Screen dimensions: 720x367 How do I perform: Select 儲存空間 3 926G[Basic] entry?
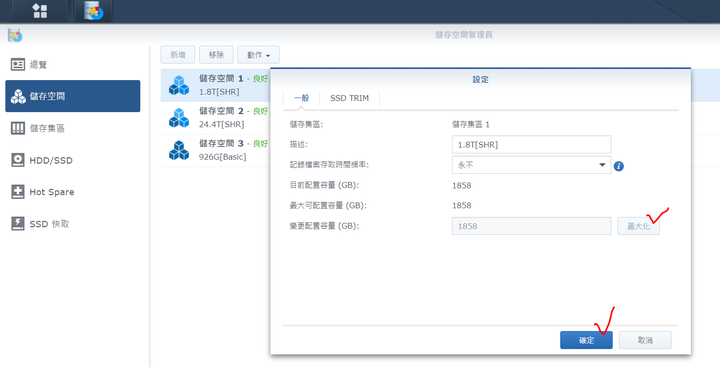pos(215,150)
